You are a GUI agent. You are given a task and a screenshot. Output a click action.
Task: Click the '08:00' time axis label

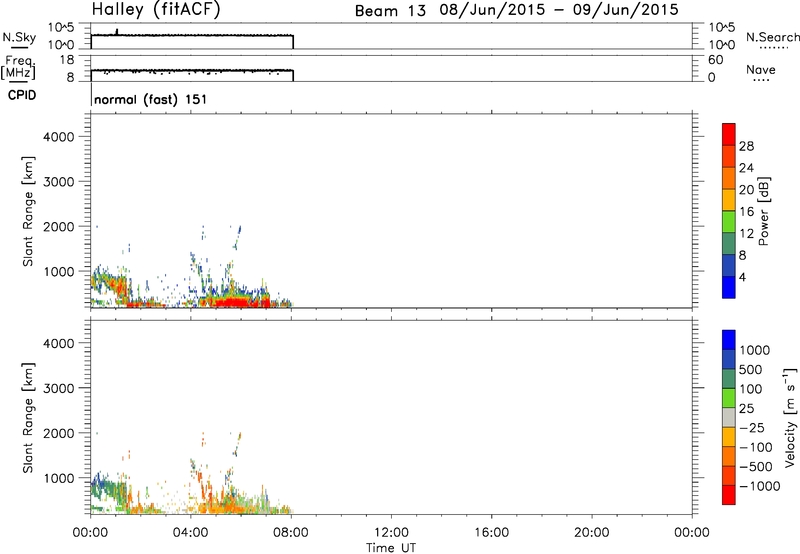291,533
